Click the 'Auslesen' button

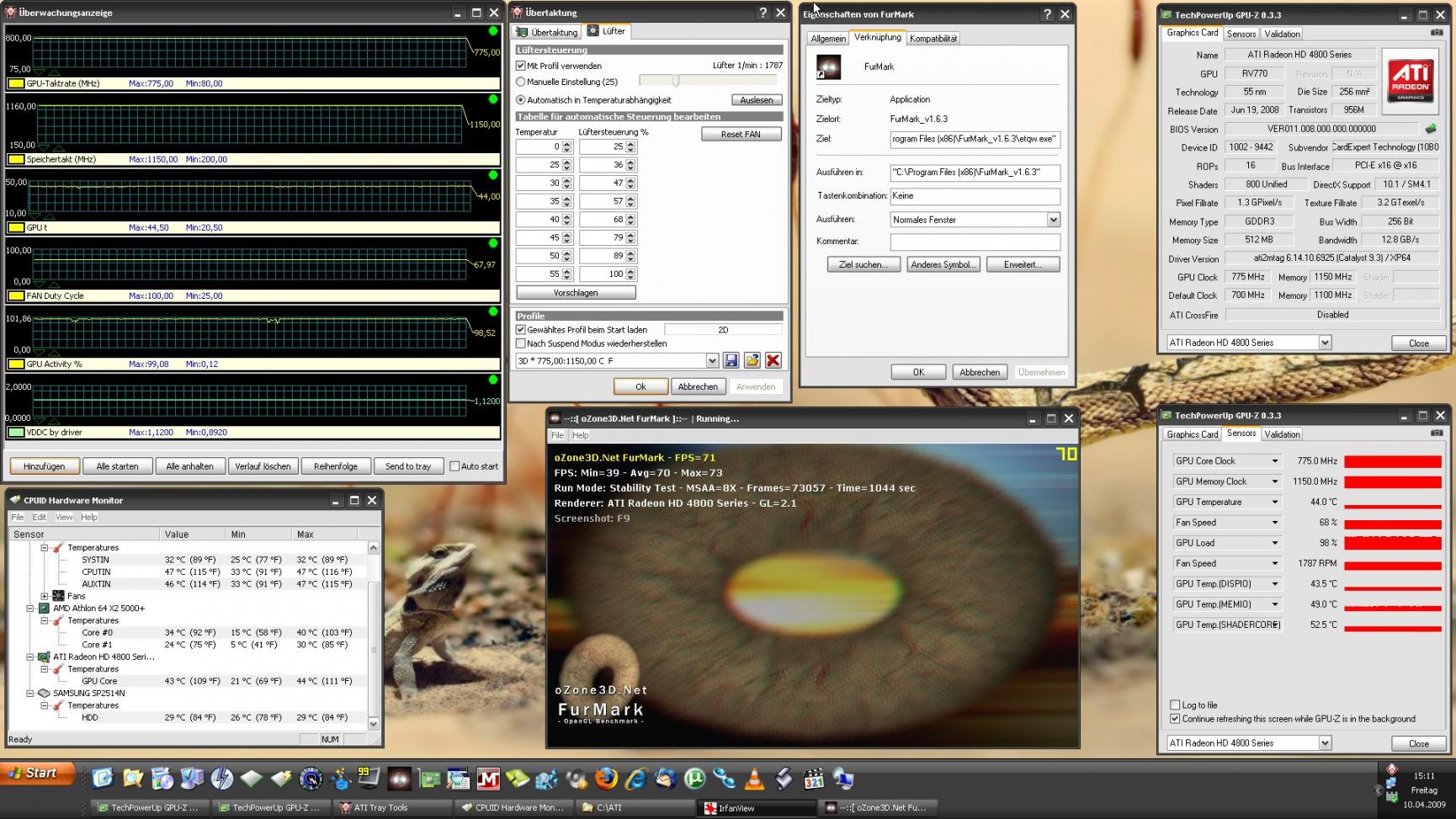point(757,100)
